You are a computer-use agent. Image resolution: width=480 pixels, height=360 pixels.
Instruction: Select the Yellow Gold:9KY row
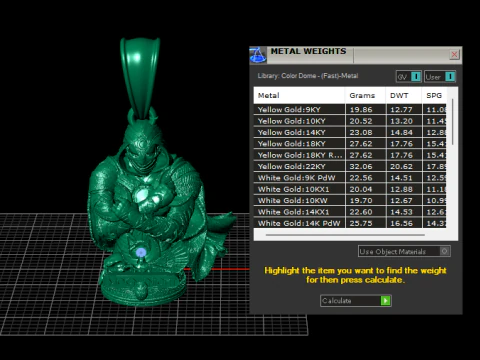click(x=350, y=110)
